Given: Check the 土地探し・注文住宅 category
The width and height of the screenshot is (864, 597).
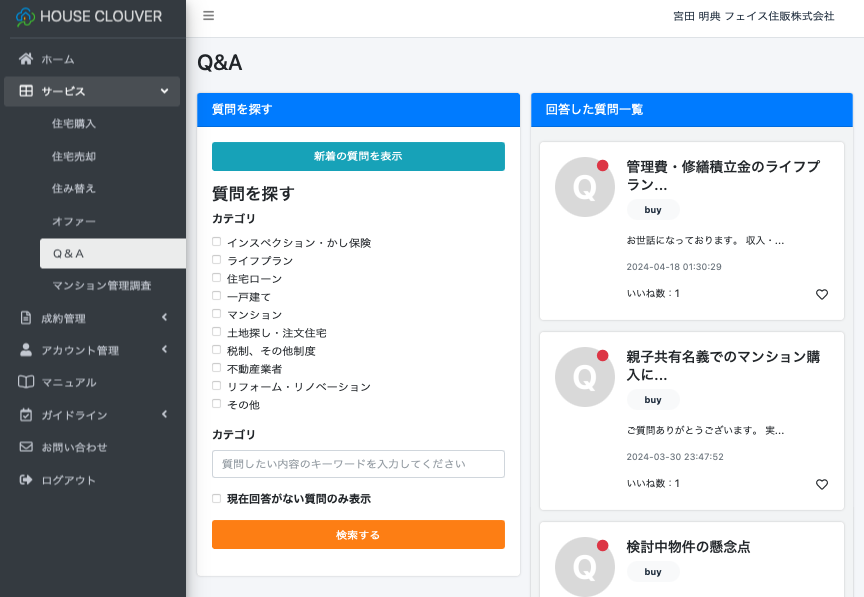Looking at the screenshot, I should pos(217,332).
